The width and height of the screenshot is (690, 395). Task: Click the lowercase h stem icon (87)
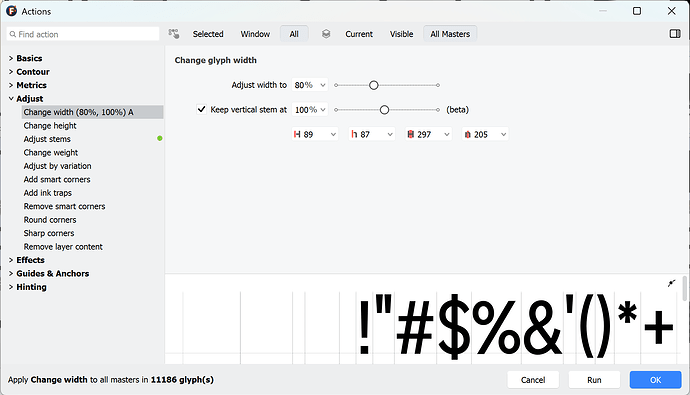(x=354, y=134)
